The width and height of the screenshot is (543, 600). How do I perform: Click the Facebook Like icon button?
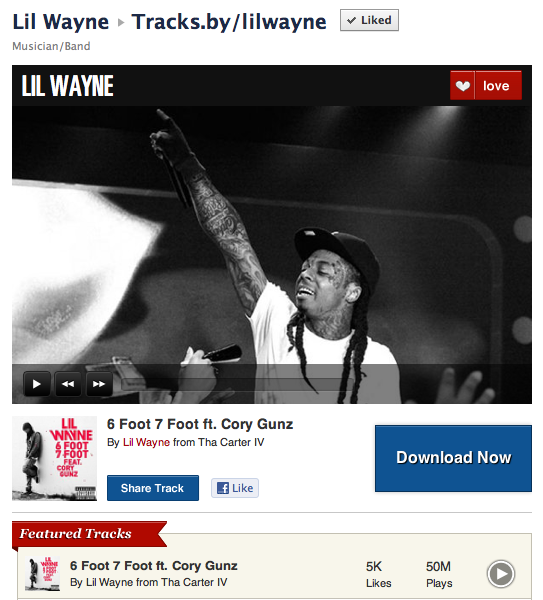(235, 488)
